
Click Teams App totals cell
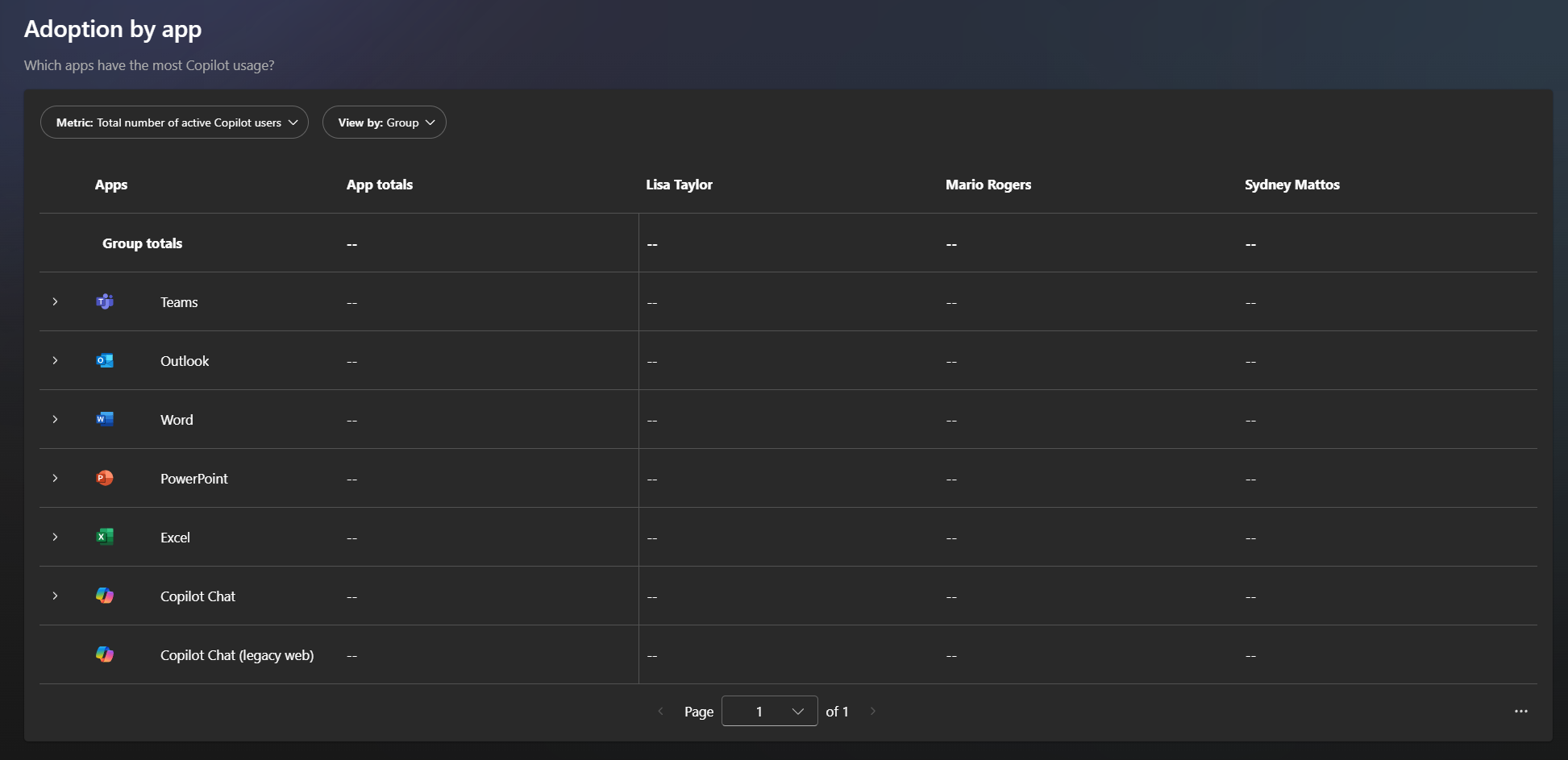coord(351,303)
